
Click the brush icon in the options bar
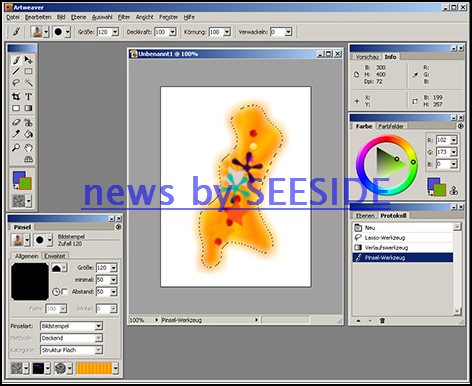click(x=16, y=32)
